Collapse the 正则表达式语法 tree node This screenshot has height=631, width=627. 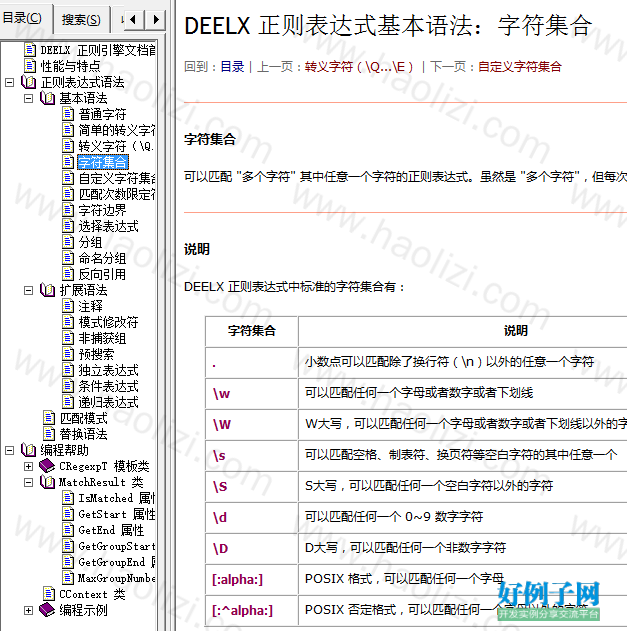pyautogui.click(x=10, y=82)
